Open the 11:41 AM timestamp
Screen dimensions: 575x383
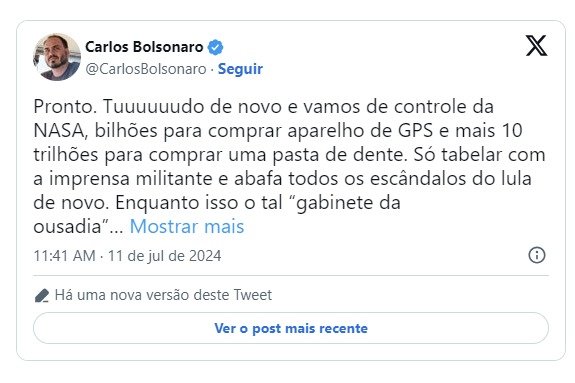tap(65, 256)
